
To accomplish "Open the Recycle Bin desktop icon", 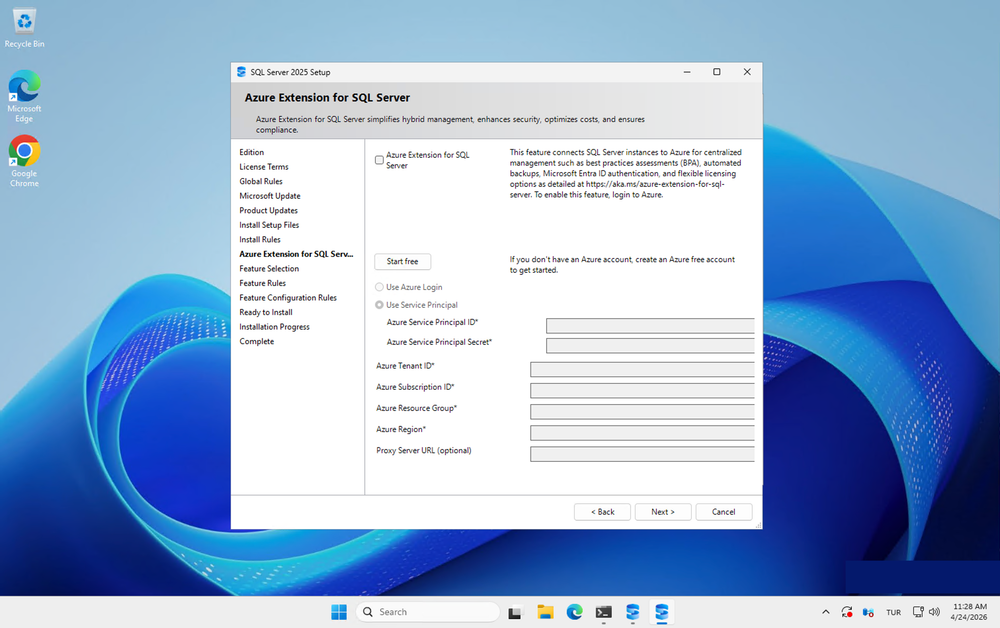I will point(24,24).
